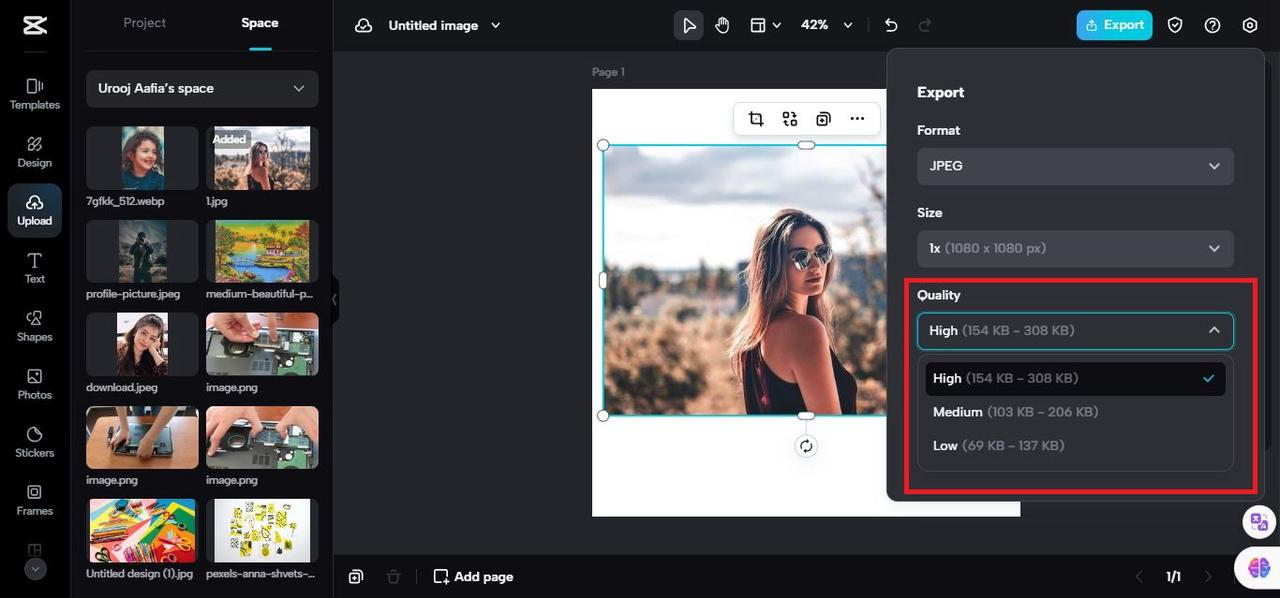Switch to the Project tab
1280x598 pixels.
(145, 23)
